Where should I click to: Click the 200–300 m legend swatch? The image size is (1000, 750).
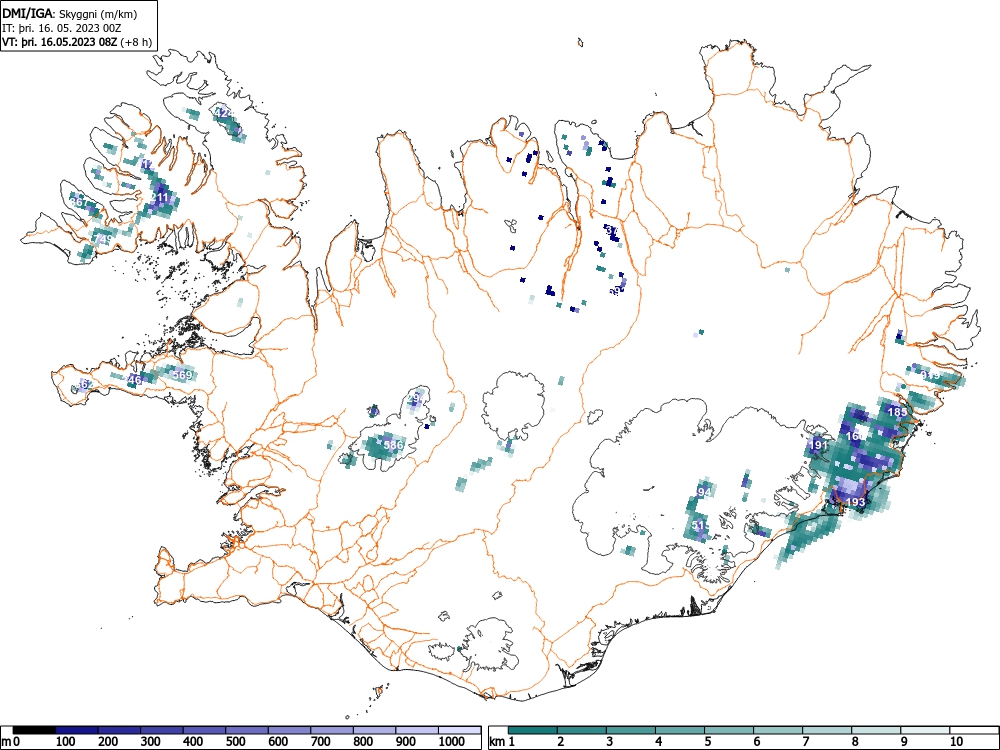(x=119, y=730)
